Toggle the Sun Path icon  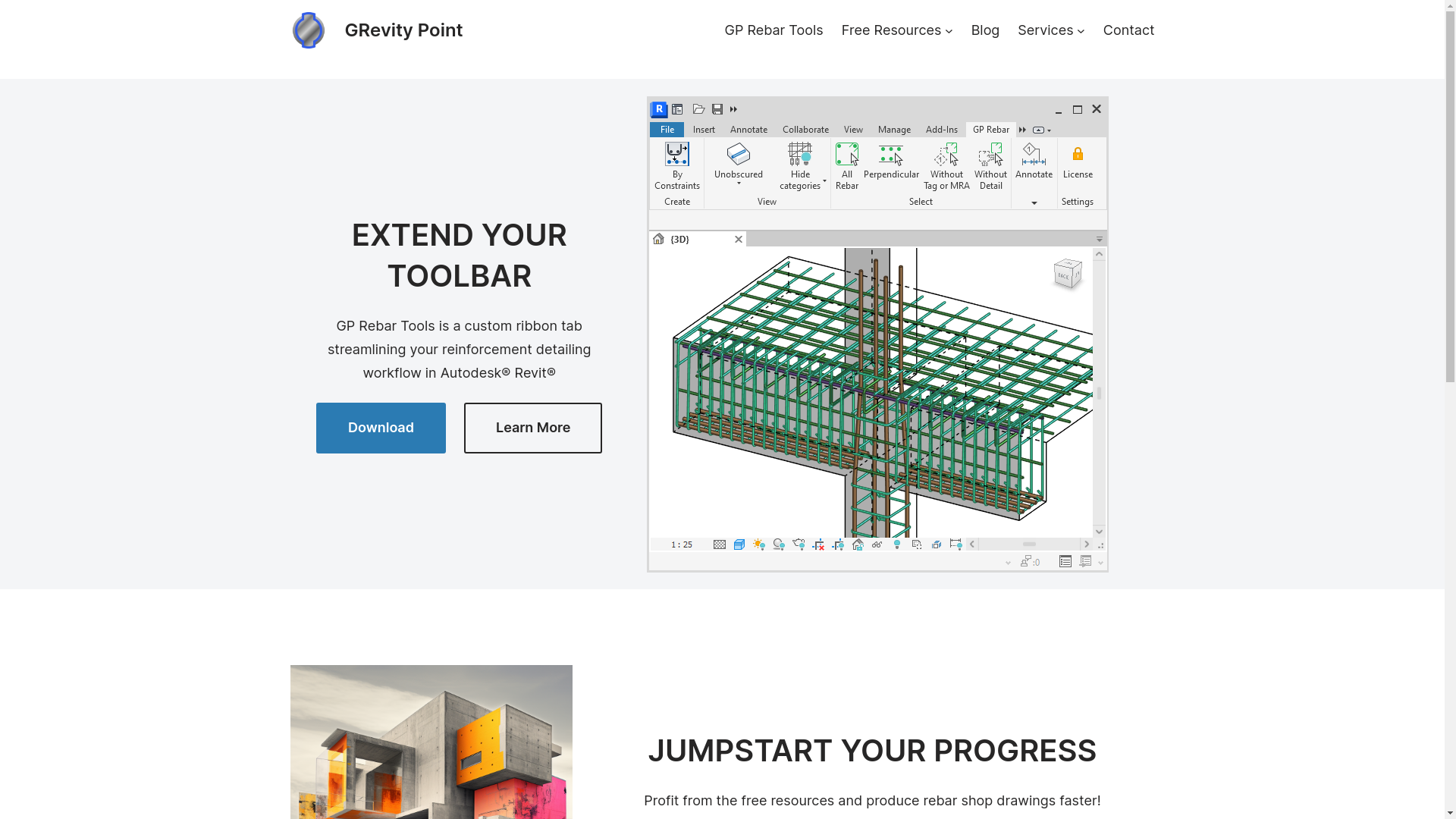click(x=759, y=544)
